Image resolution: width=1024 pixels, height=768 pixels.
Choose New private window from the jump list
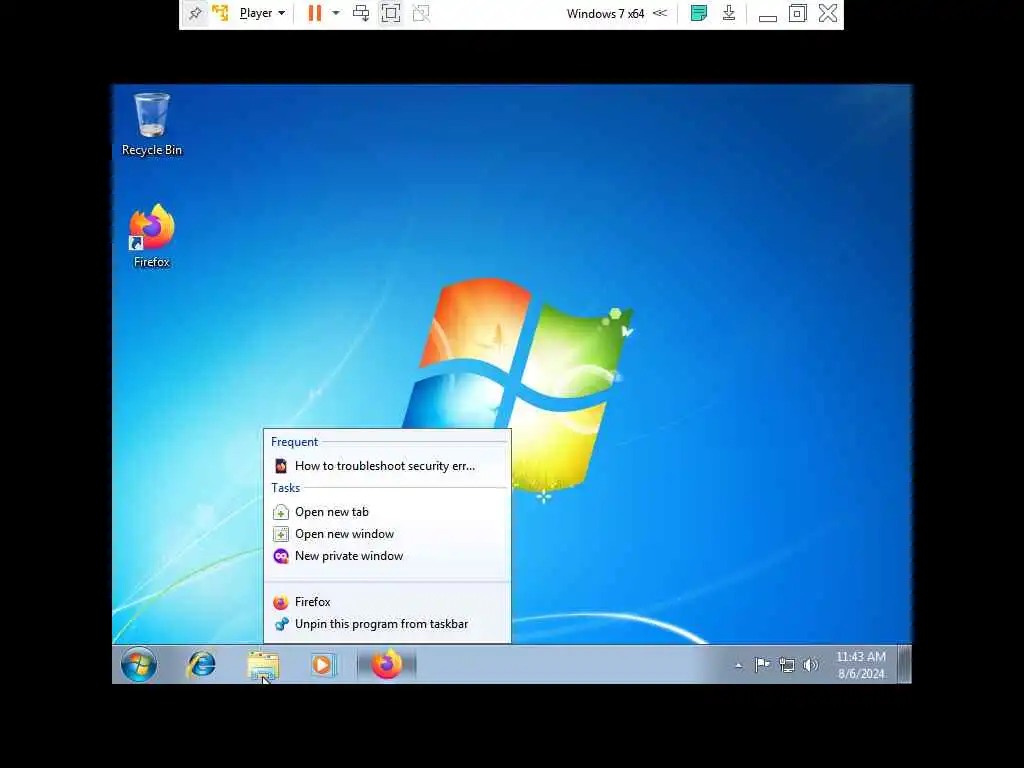tap(387, 556)
